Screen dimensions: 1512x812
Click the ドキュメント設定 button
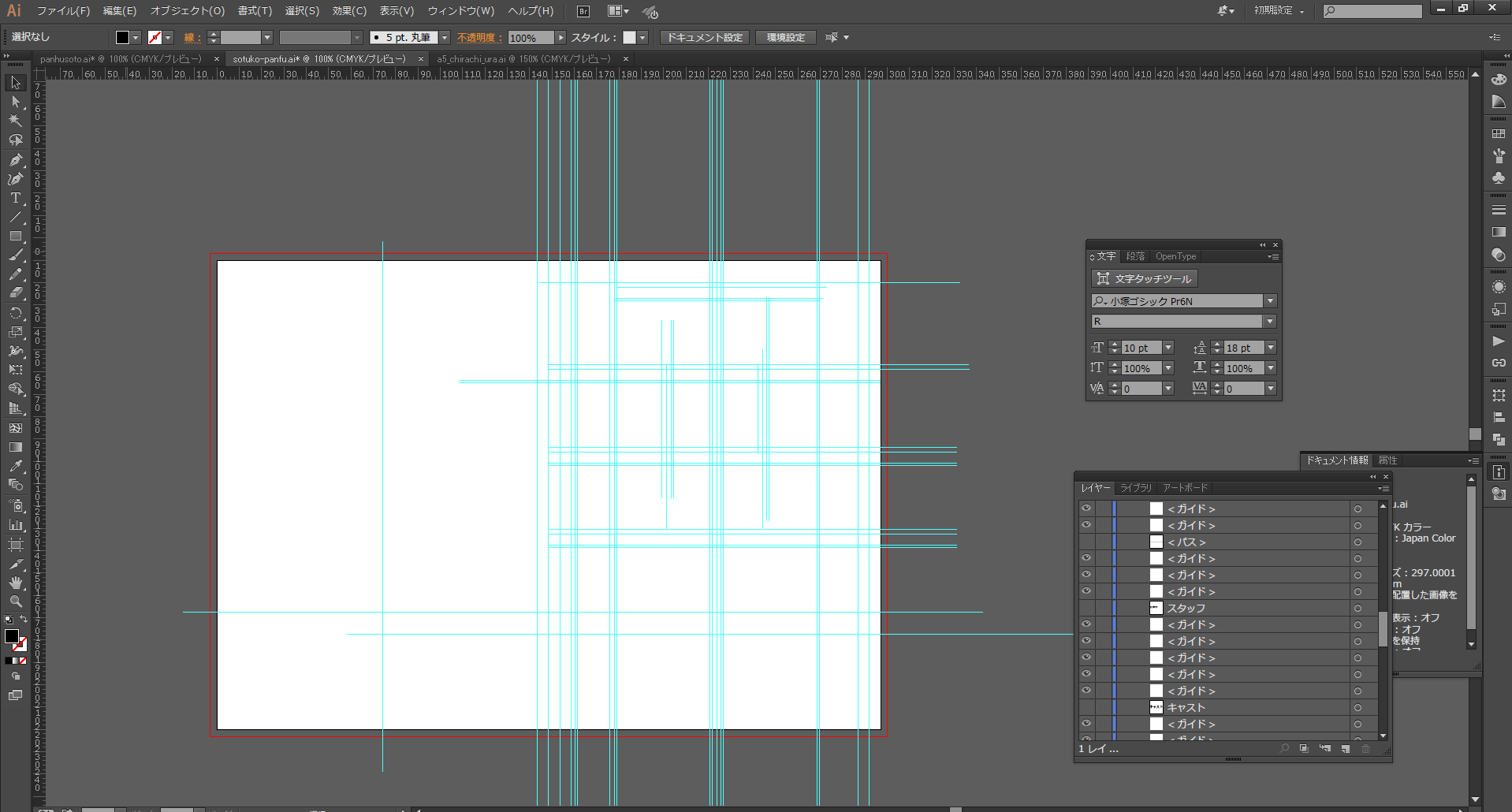tap(705, 38)
